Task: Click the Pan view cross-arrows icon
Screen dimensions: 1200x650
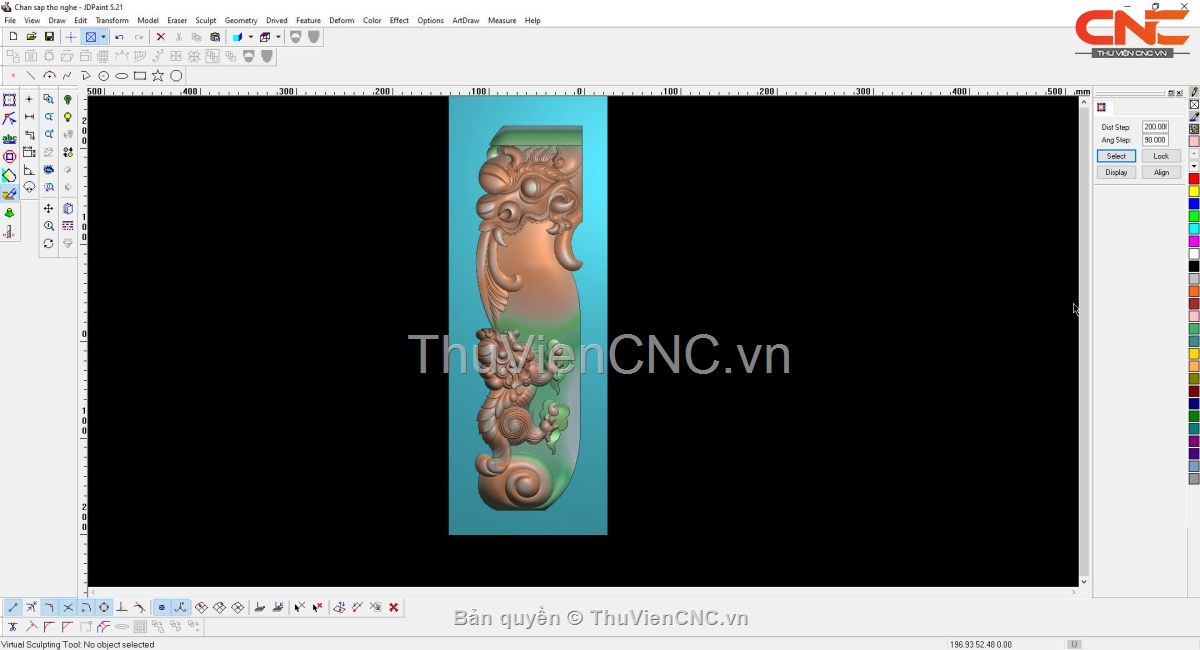Action: click(x=48, y=209)
